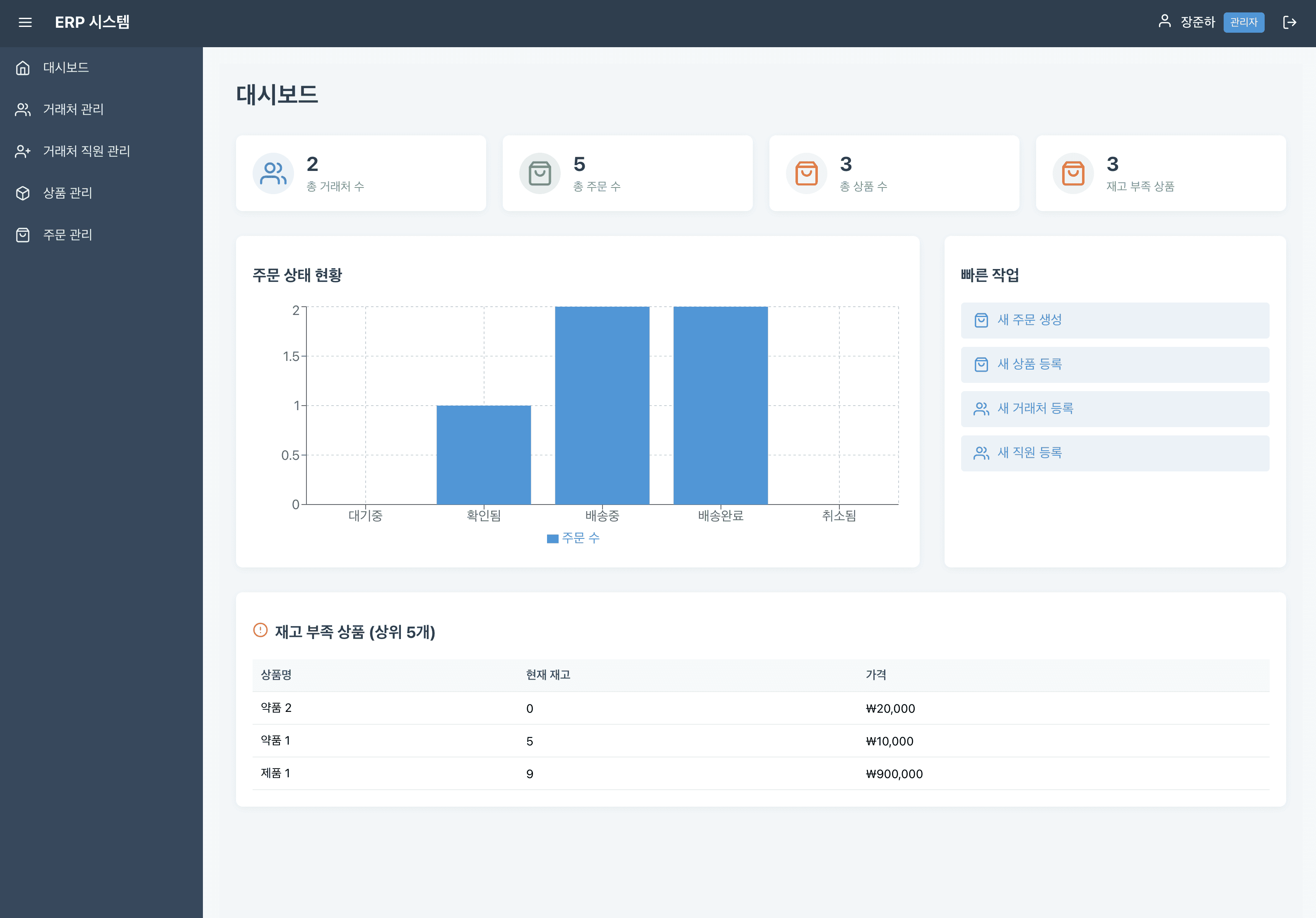1316x918 pixels.
Task: Click the 대기중 axis label
Action: (366, 516)
